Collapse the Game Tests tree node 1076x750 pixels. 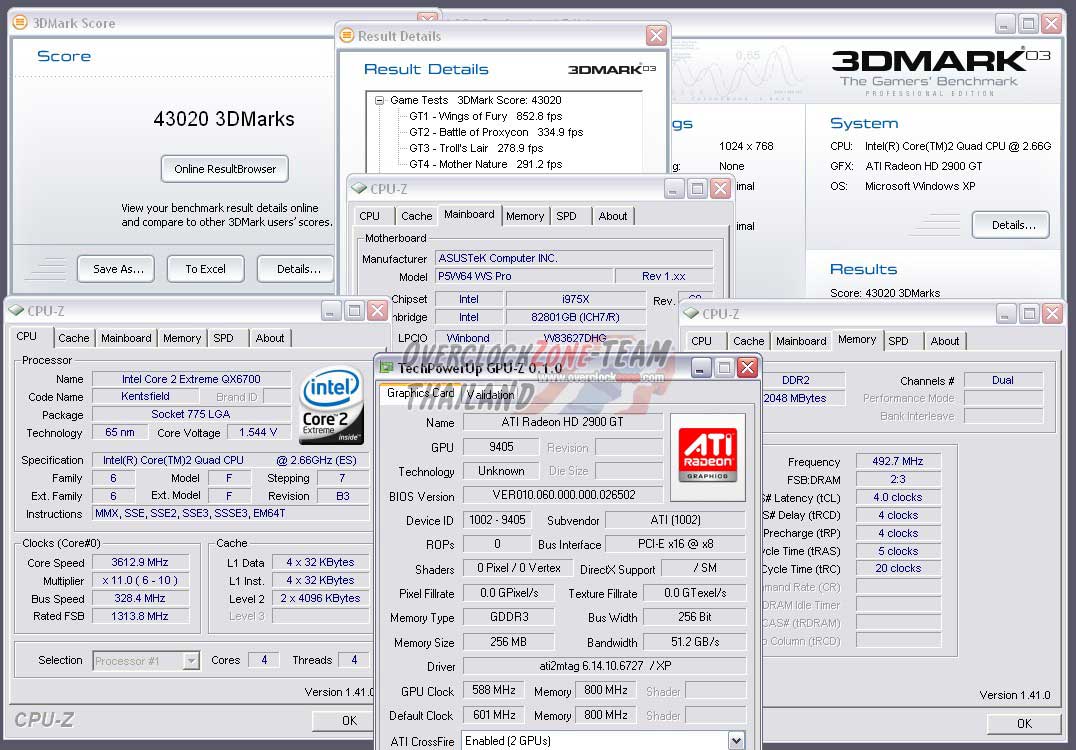(379, 100)
